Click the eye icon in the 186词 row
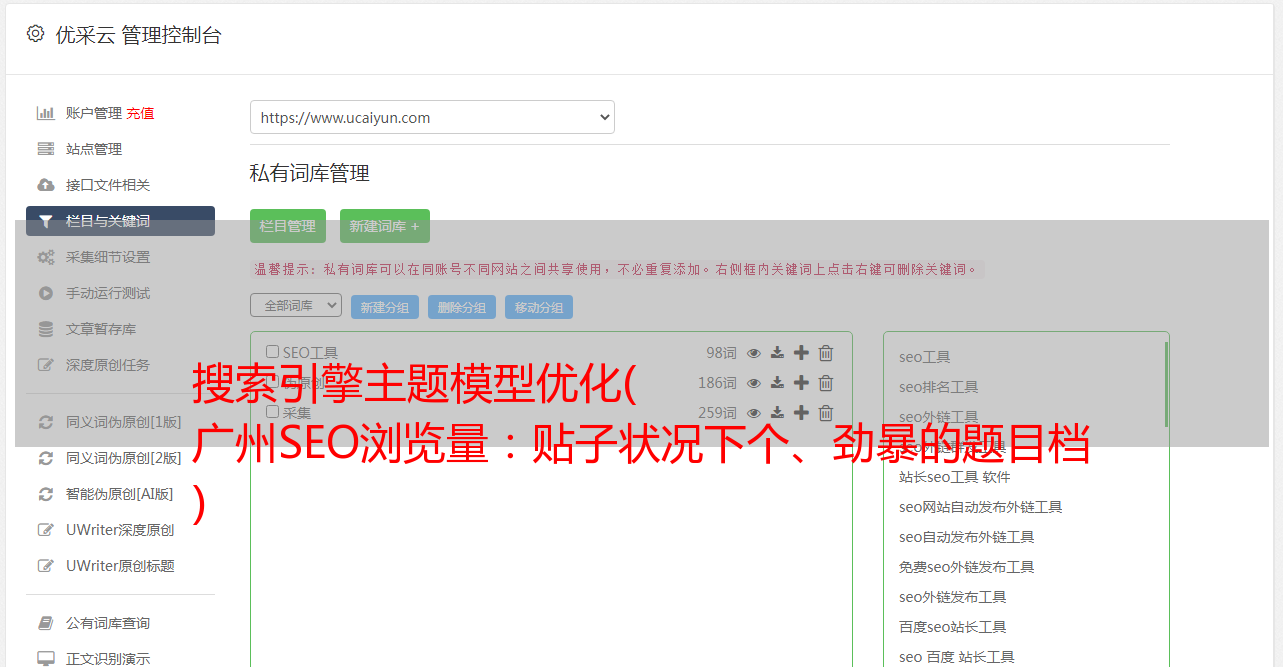 pos(754,383)
